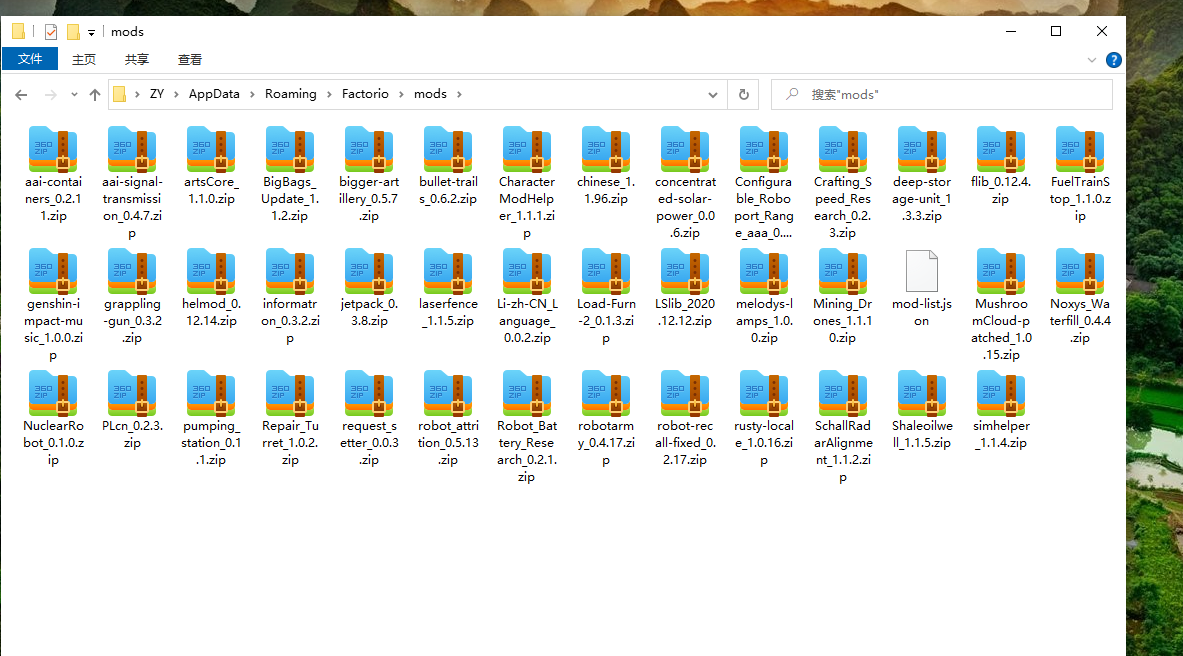The height and width of the screenshot is (656, 1183).
Task: Navigate to Factorio in the breadcrumb
Action: 365,94
